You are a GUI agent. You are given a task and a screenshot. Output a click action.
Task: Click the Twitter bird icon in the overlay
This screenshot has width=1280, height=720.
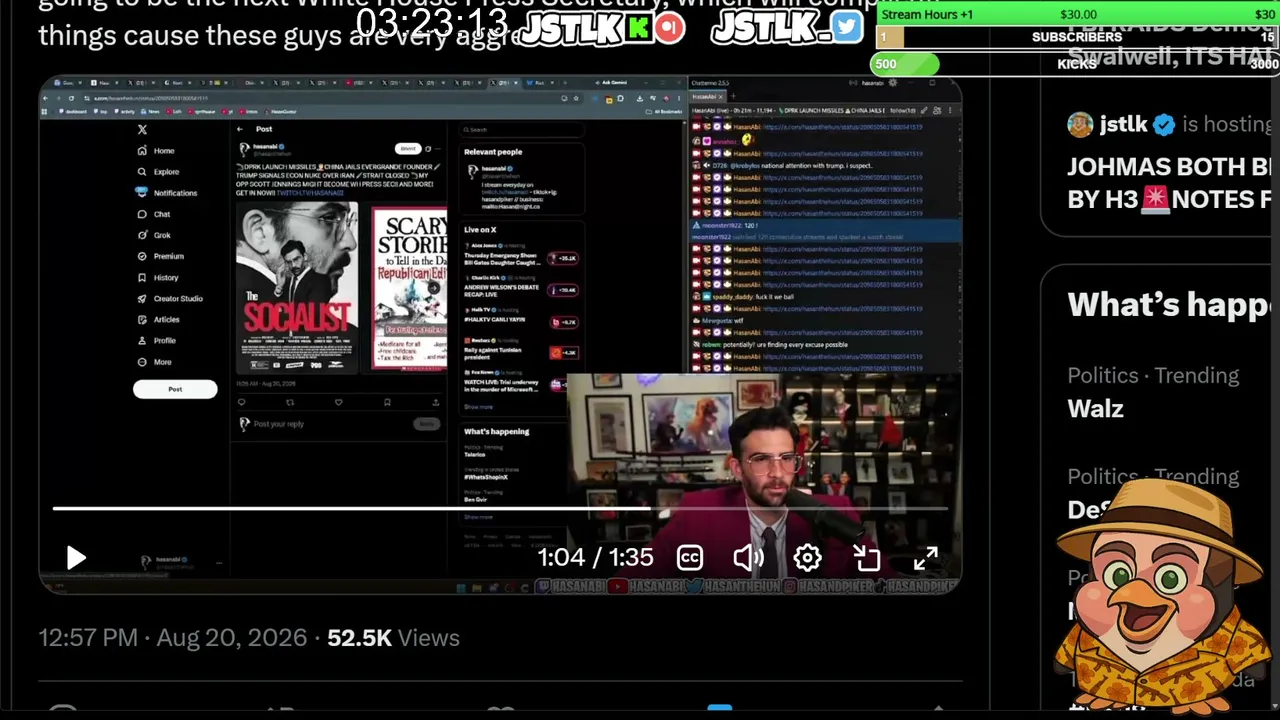(x=847, y=27)
